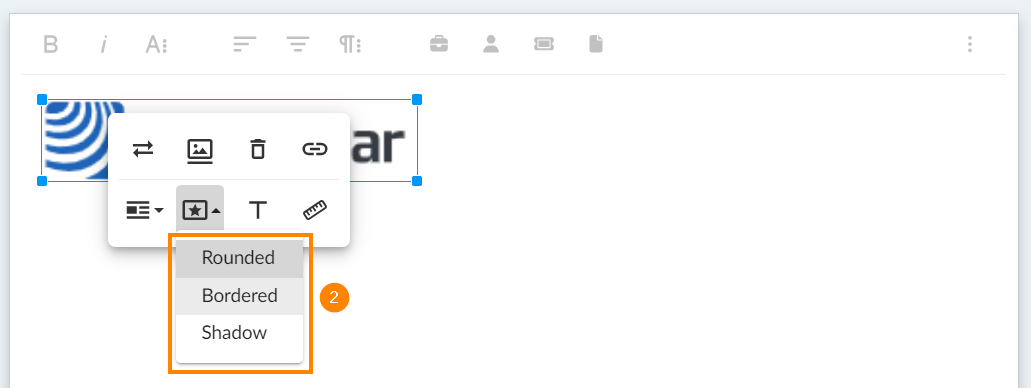Screen dimensions: 1031x388
Task: Open image size with the ruler icon
Action: (315, 210)
